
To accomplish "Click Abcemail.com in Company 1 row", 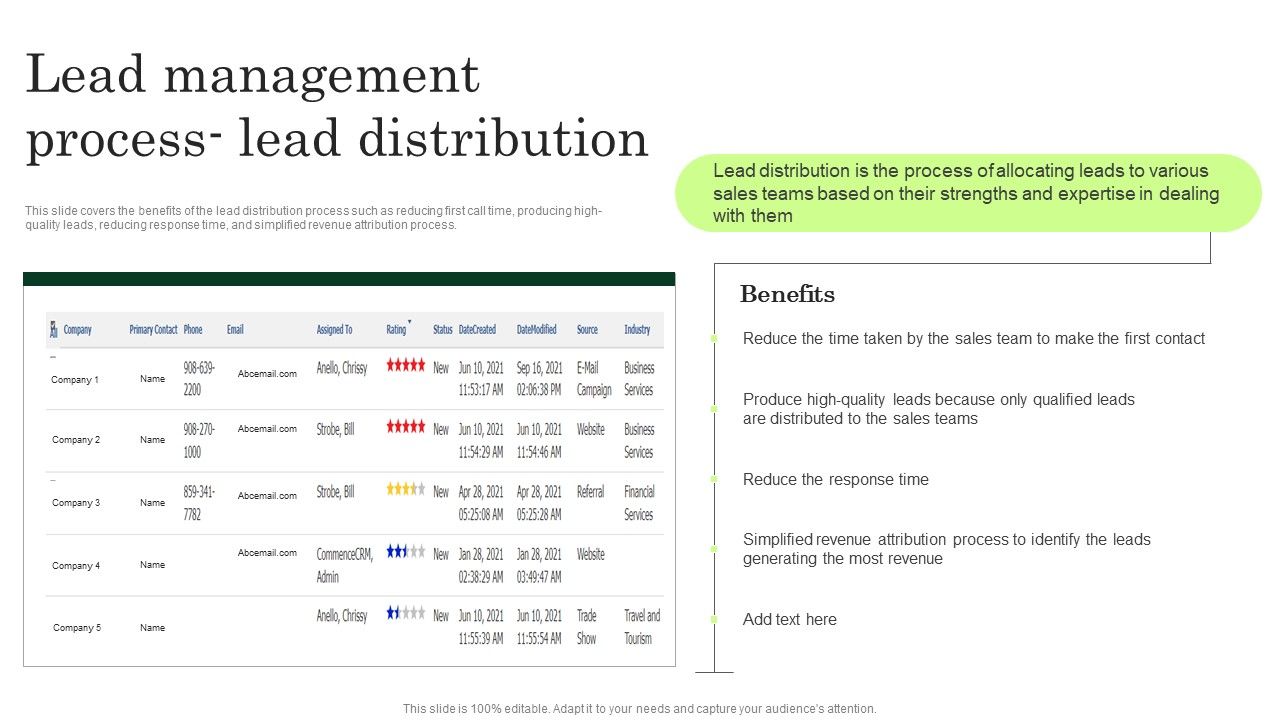I will coord(267,374).
